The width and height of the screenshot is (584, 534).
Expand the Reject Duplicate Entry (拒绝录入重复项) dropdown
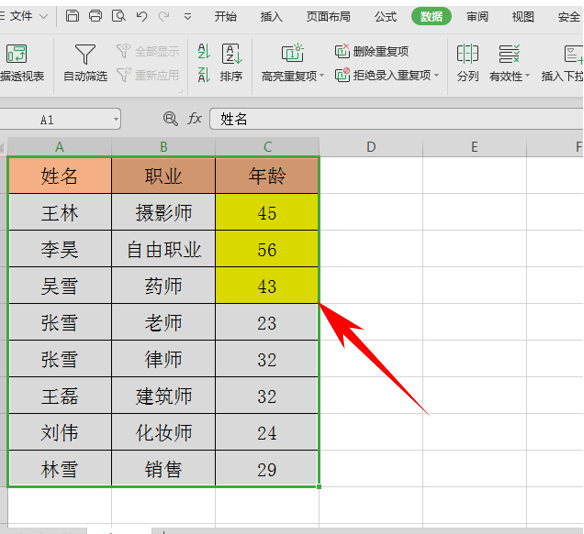tap(436, 76)
